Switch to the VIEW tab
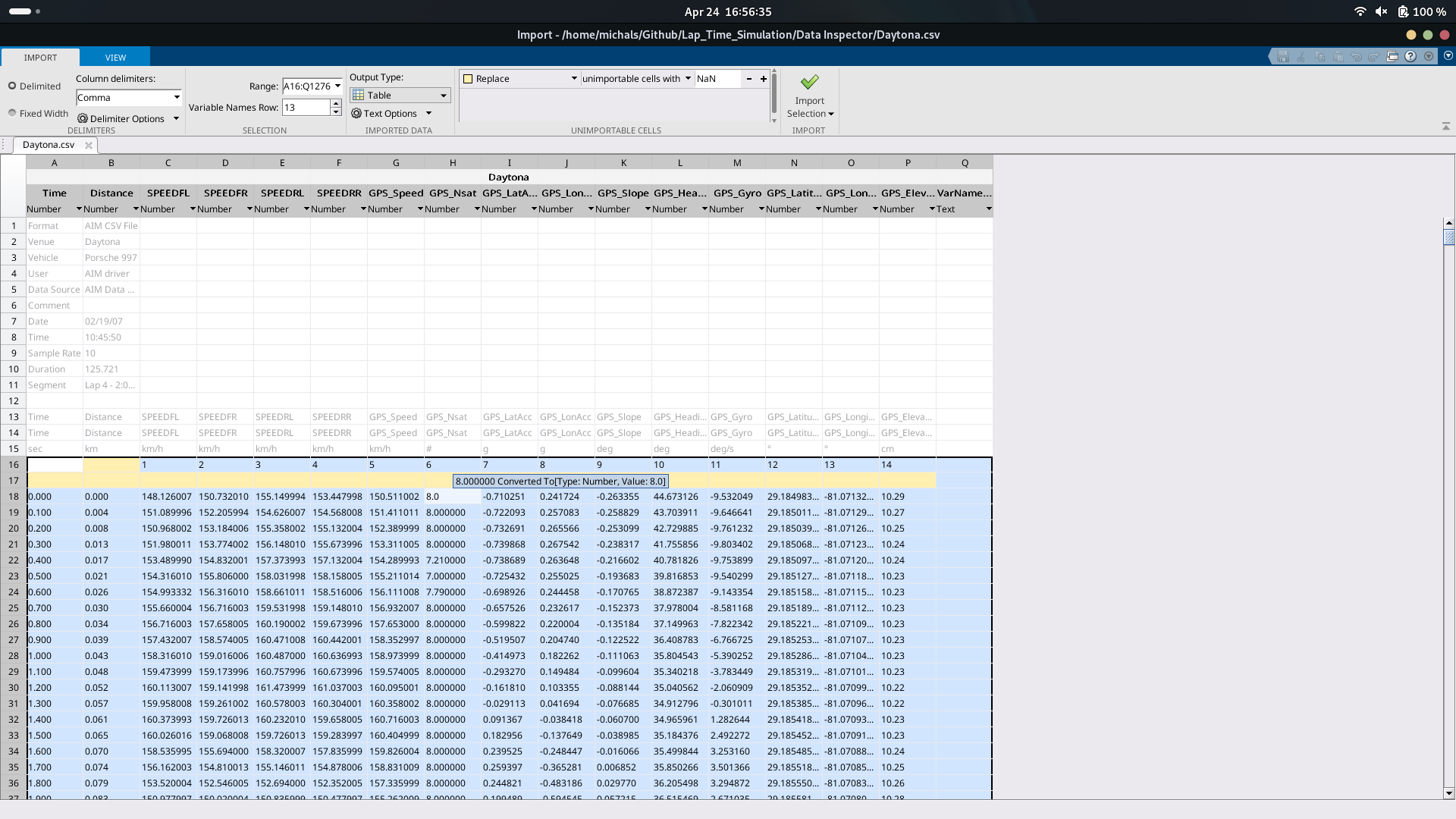This screenshot has width=1456, height=819. pos(115,57)
